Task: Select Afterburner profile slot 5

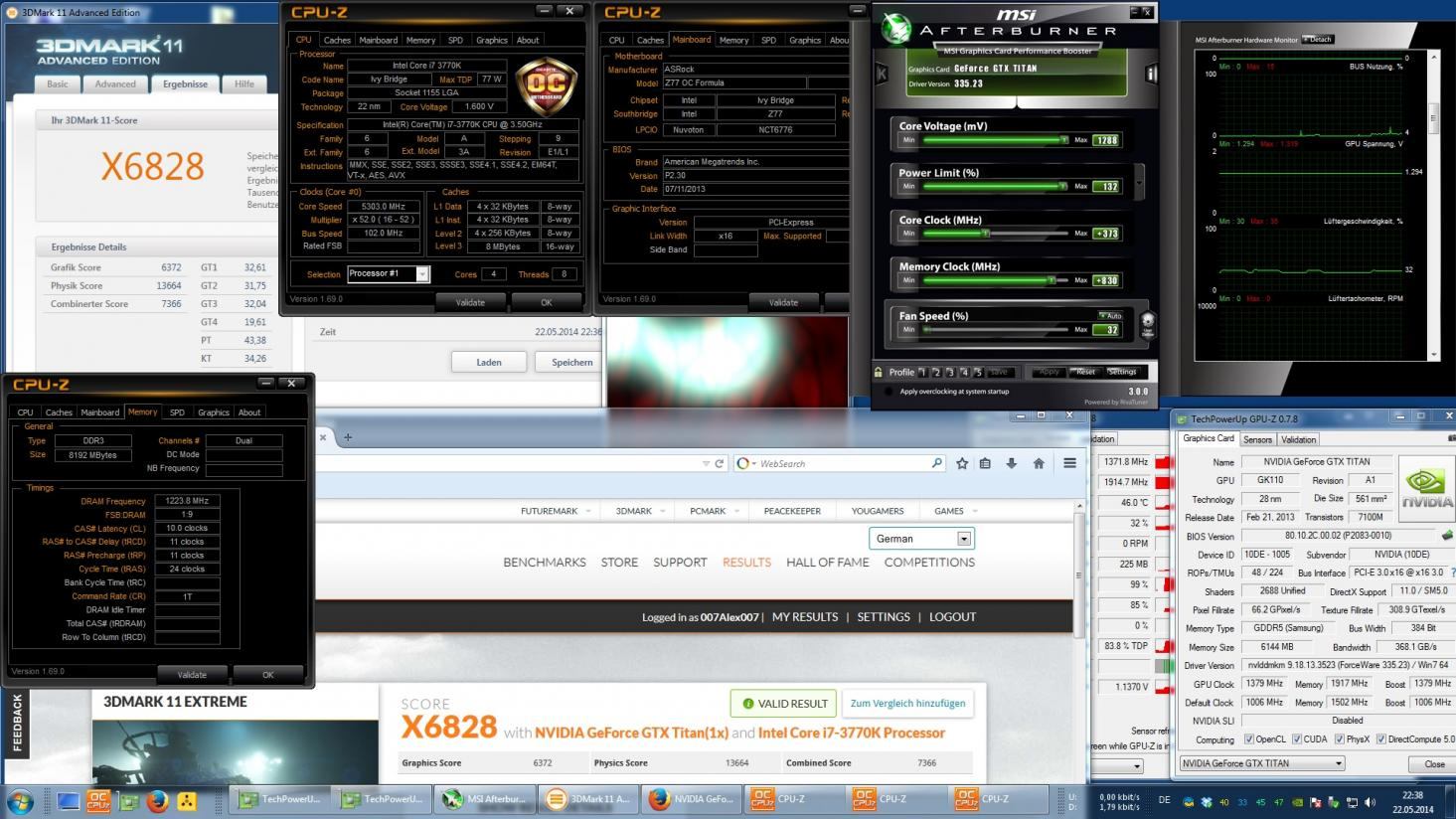Action: [x=978, y=372]
